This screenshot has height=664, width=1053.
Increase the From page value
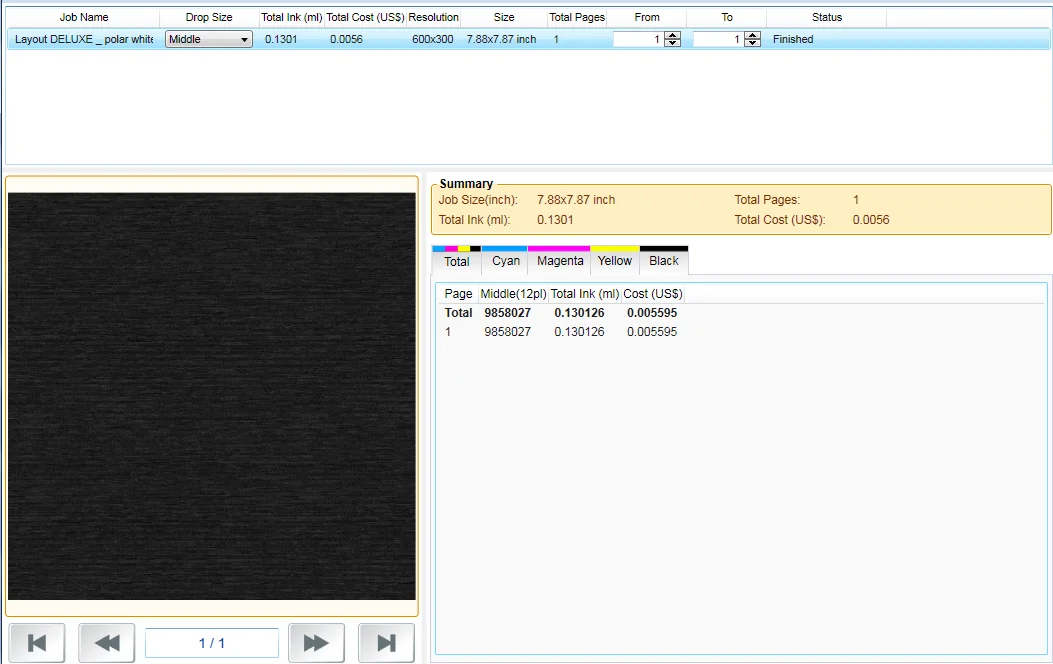pos(672,35)
